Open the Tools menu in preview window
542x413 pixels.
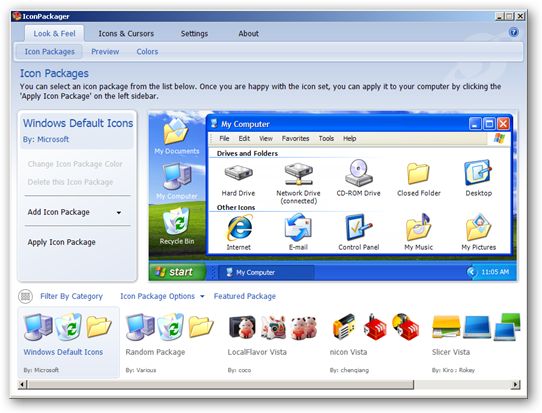326,139
